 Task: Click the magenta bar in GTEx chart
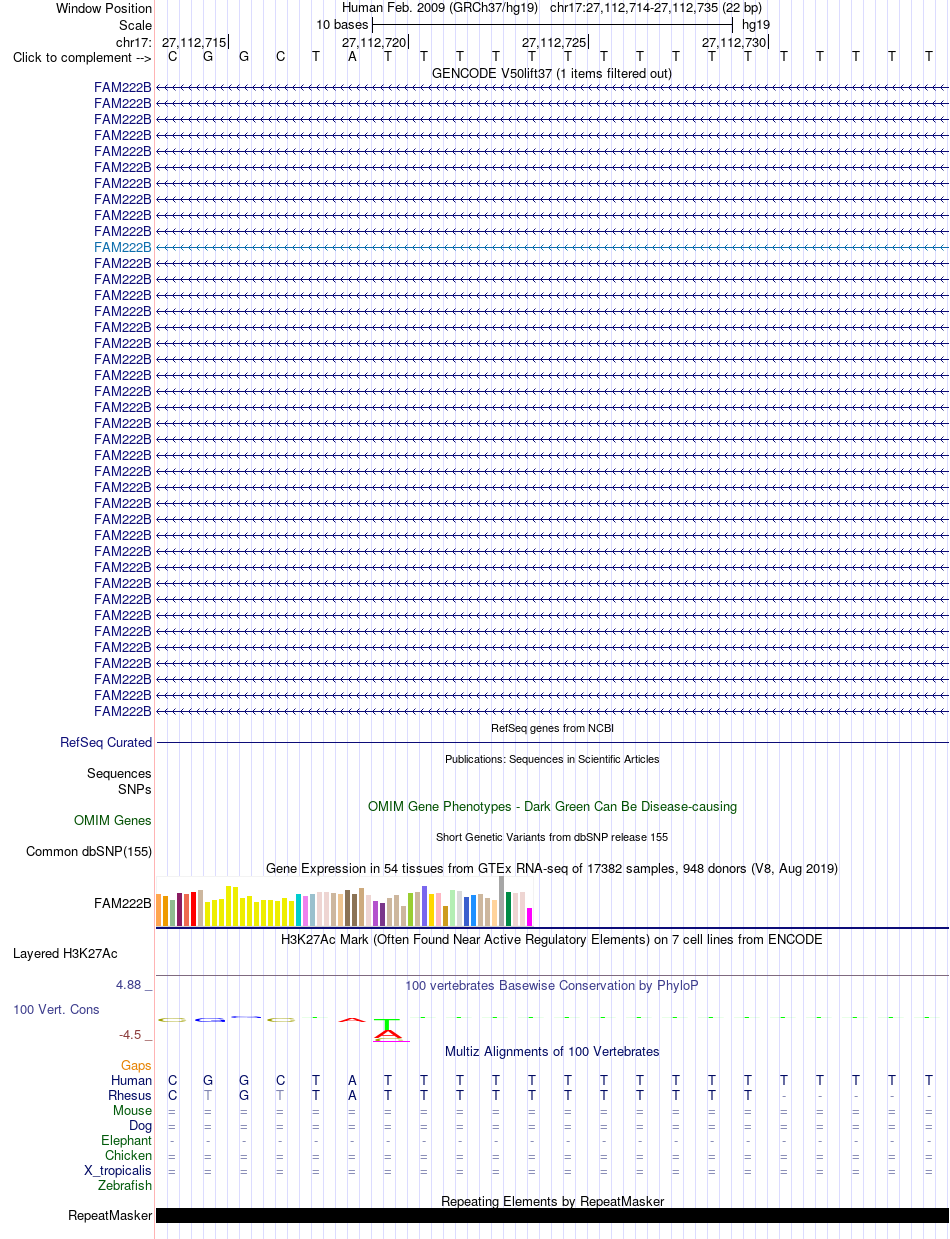[x=530, y=917]
